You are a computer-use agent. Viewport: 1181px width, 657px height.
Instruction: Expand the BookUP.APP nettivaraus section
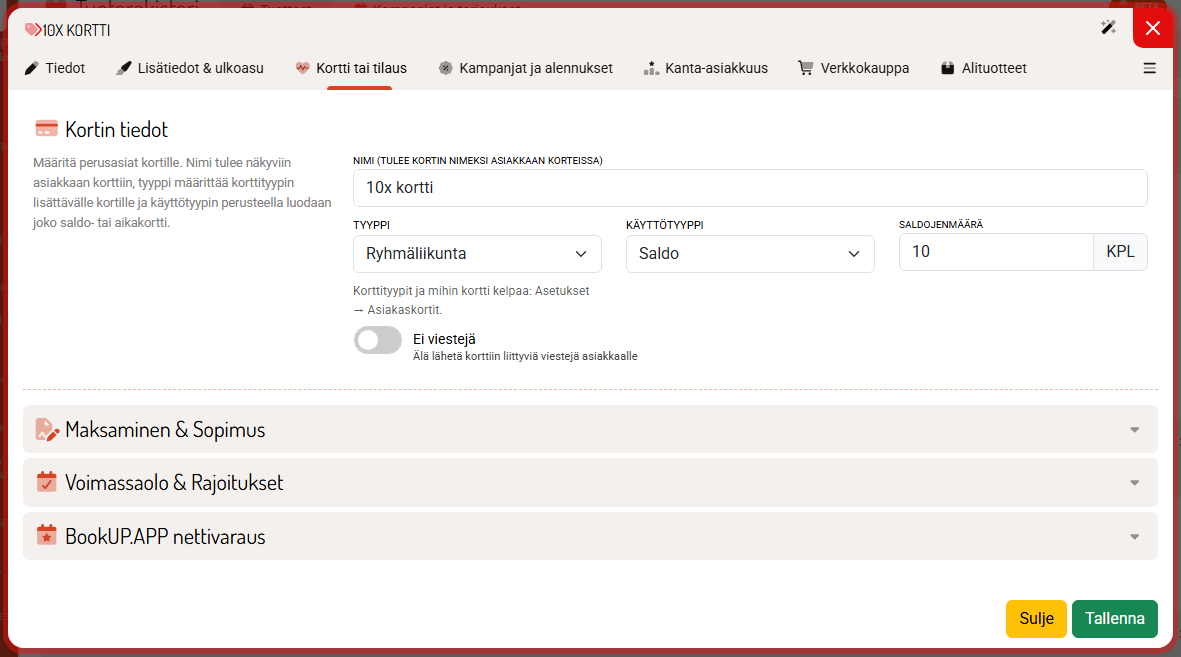click(x=590, y=536)
